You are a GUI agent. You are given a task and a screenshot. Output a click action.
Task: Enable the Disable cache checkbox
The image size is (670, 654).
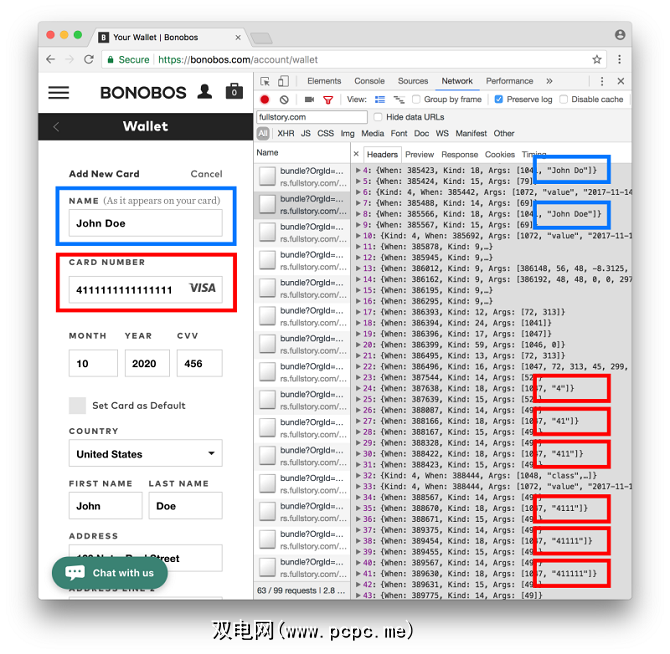(564, 100)
